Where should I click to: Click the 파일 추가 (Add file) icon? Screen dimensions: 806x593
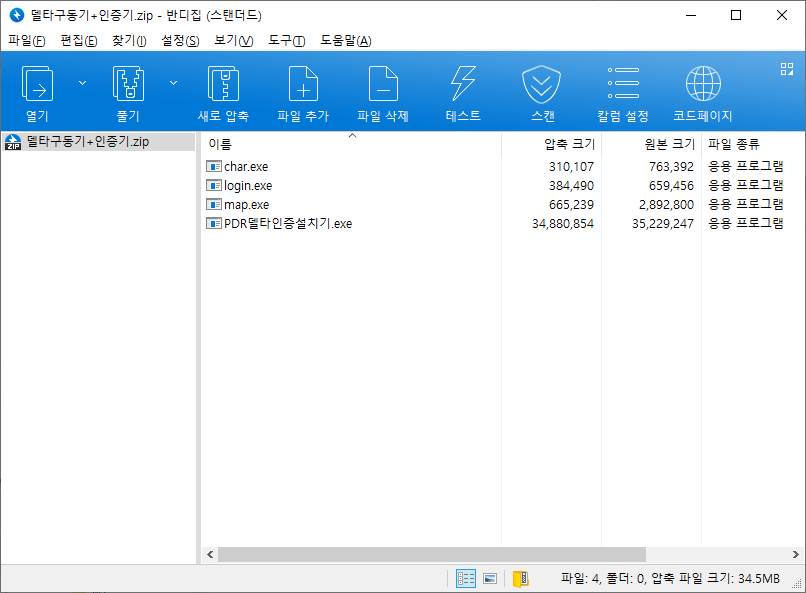(303, 84)
